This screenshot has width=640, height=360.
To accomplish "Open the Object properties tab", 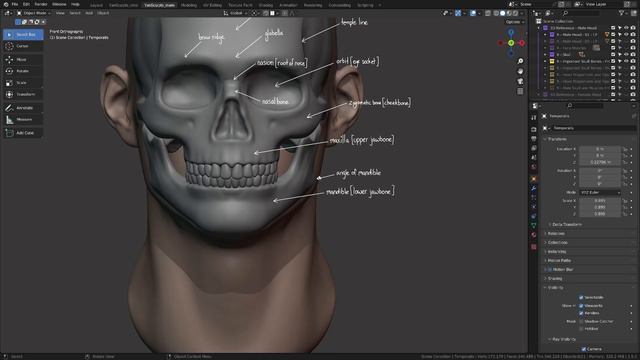I will coord(533,179).
